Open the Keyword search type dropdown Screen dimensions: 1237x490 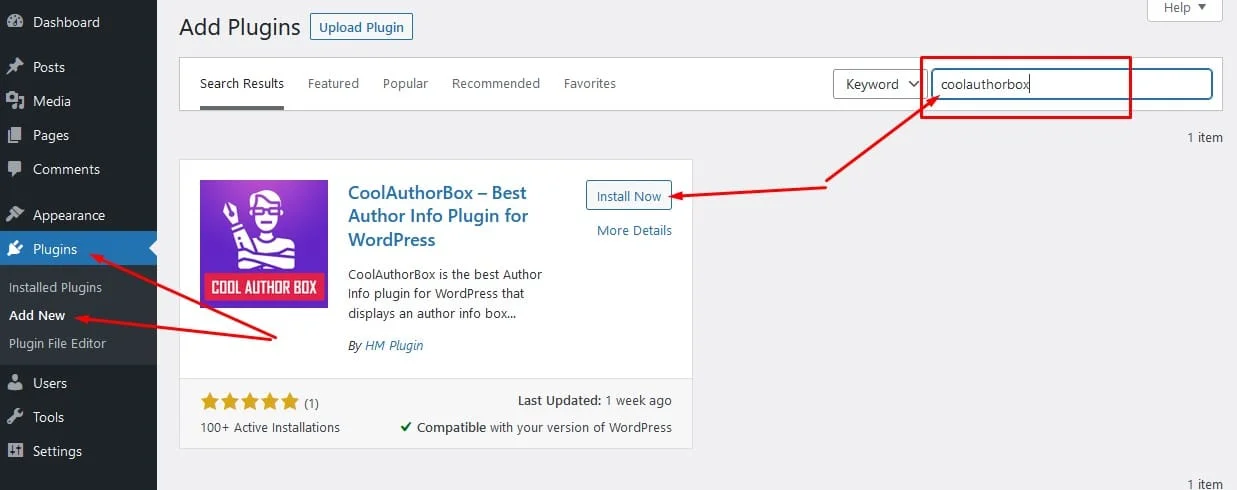878,84
